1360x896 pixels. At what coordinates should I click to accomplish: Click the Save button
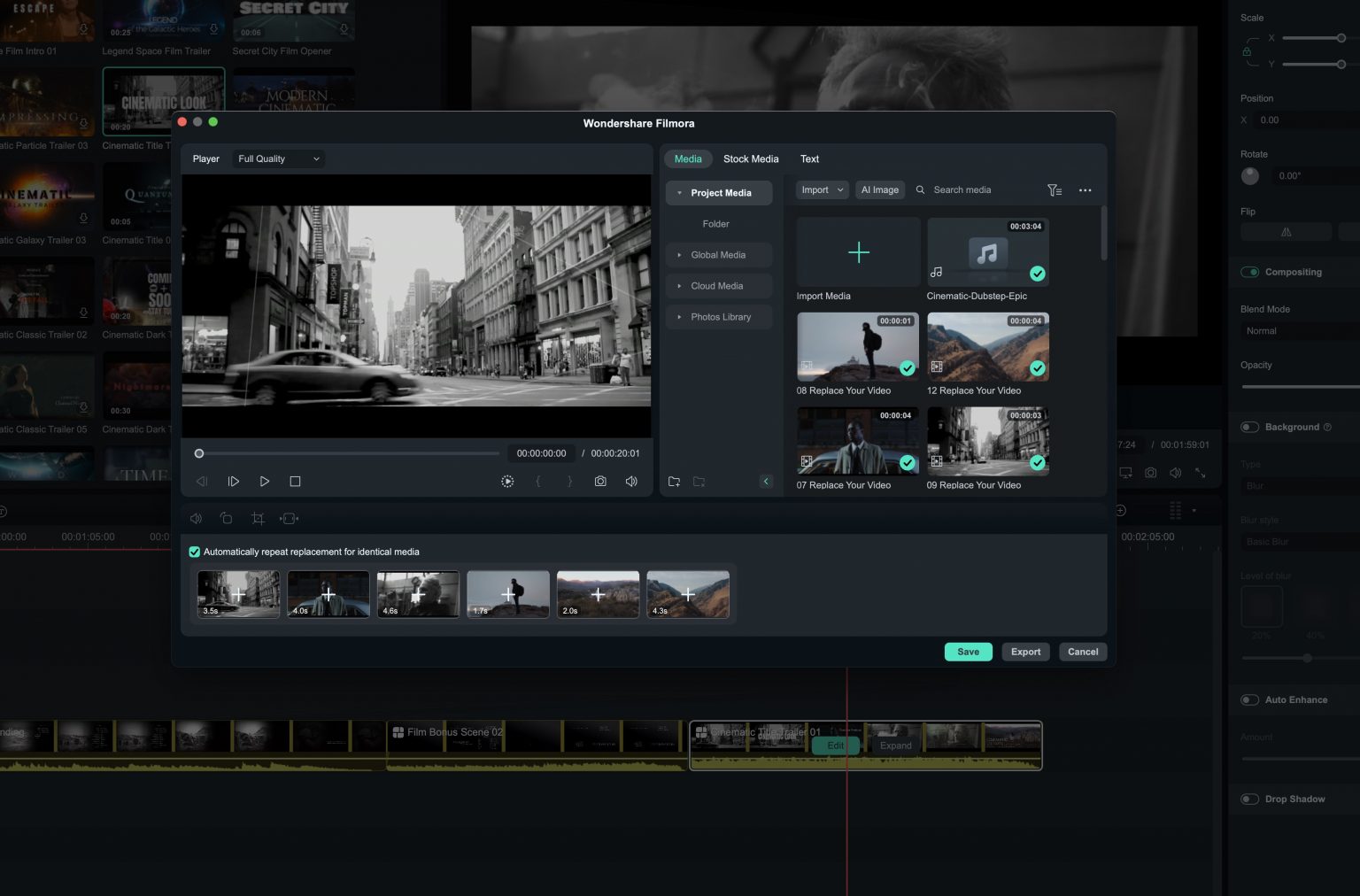pos(968,652)
